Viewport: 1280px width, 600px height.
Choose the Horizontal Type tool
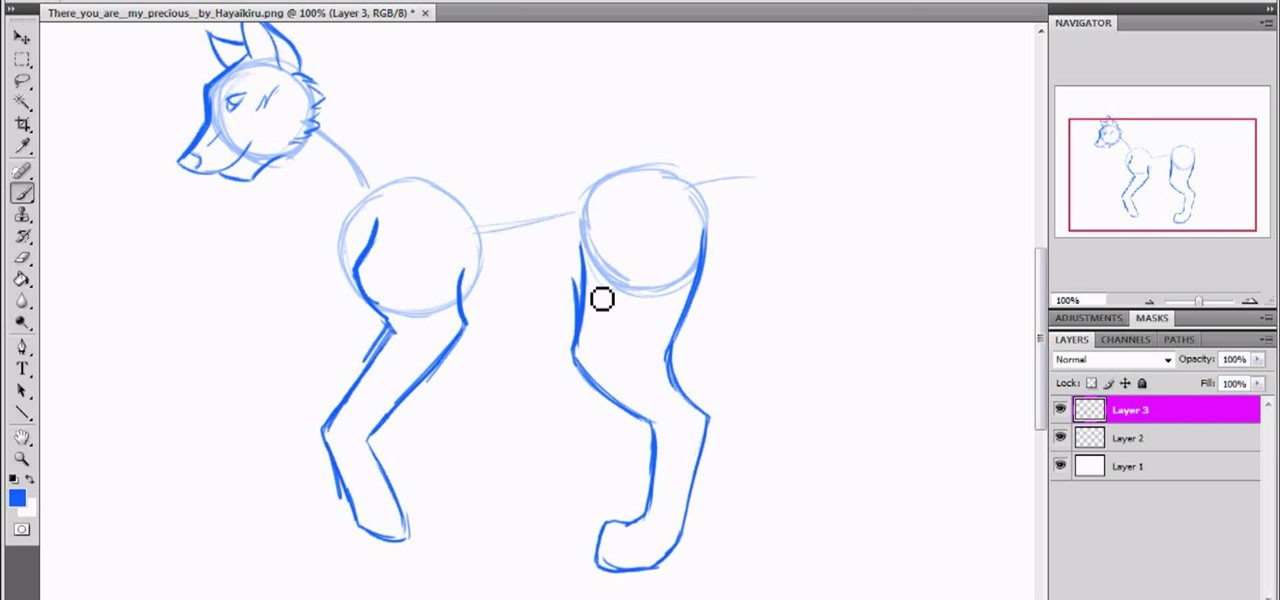22,368
